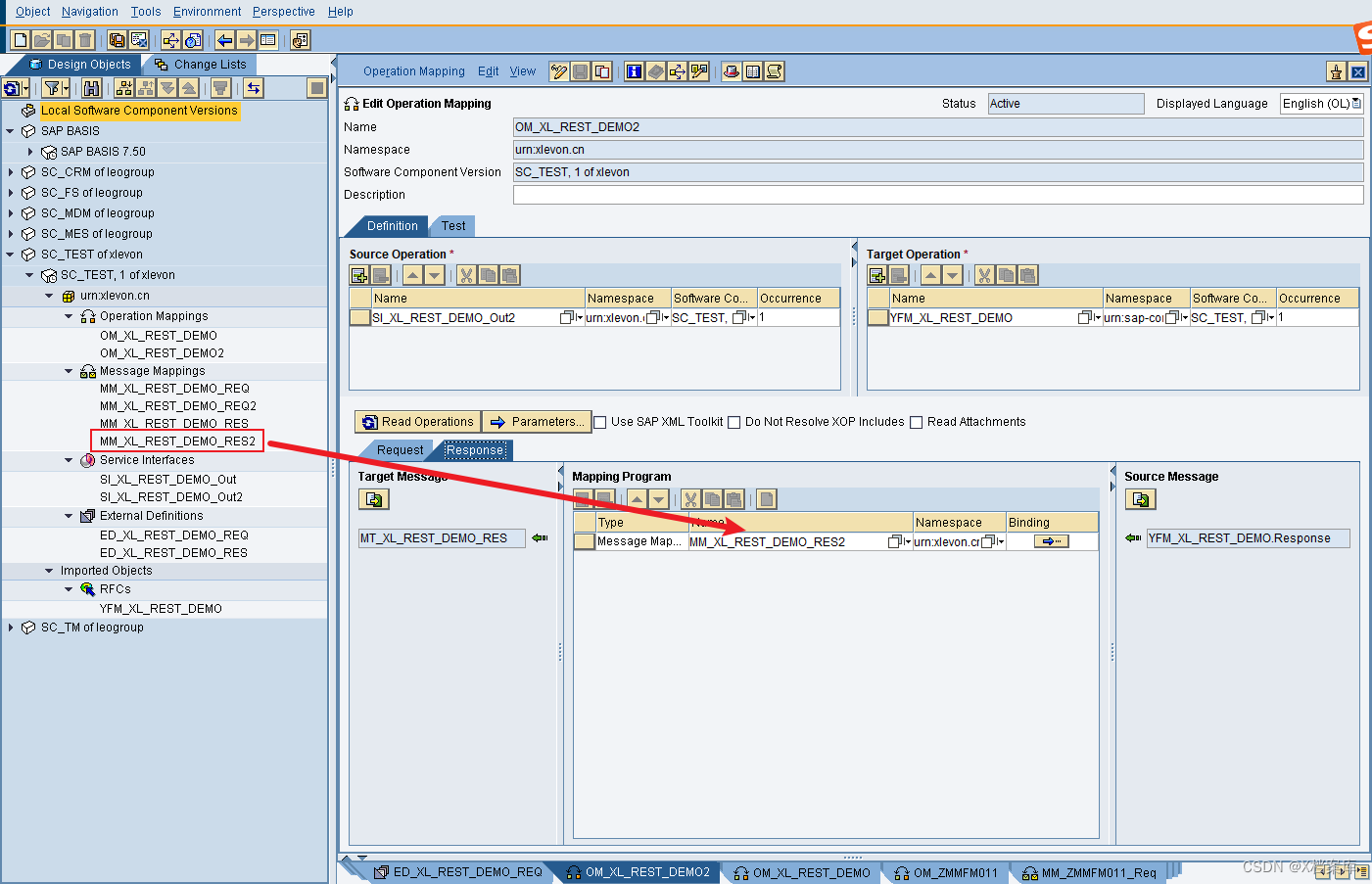Click the Create Object new document icon
Image resolution: width=1372 pixels, height=884 pixels.
click(20, 40)
